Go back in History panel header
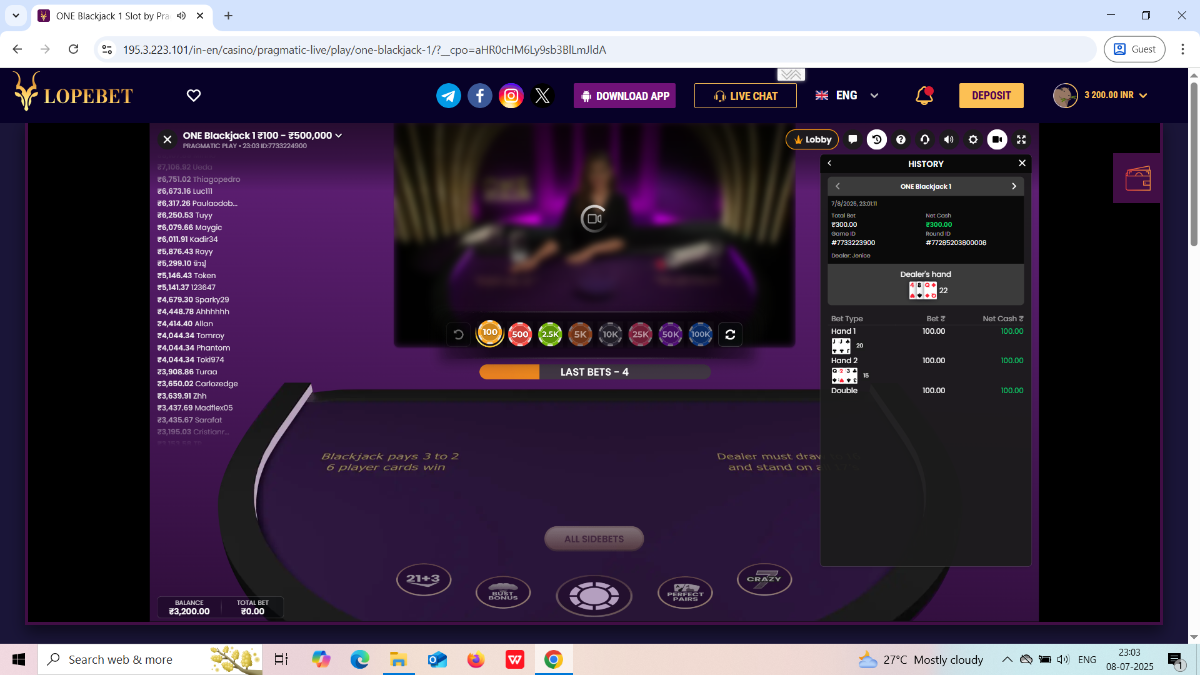The width and height of the screenshot is (1200, 675). click(x=830, y=163)
